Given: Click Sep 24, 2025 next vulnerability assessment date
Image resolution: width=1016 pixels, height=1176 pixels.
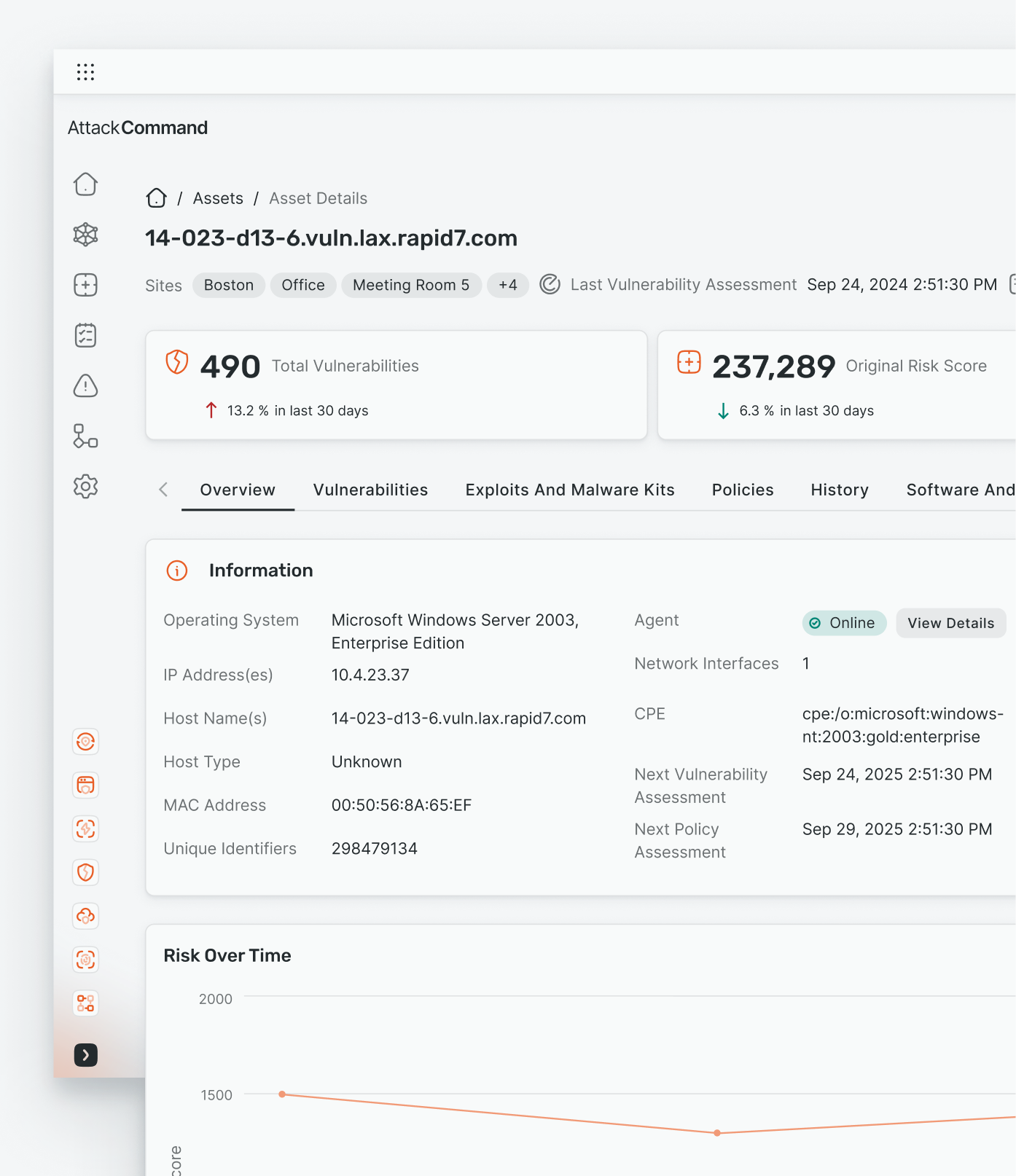Looking at the screenshot, I should pyautogui.click(x=897, y=775).
